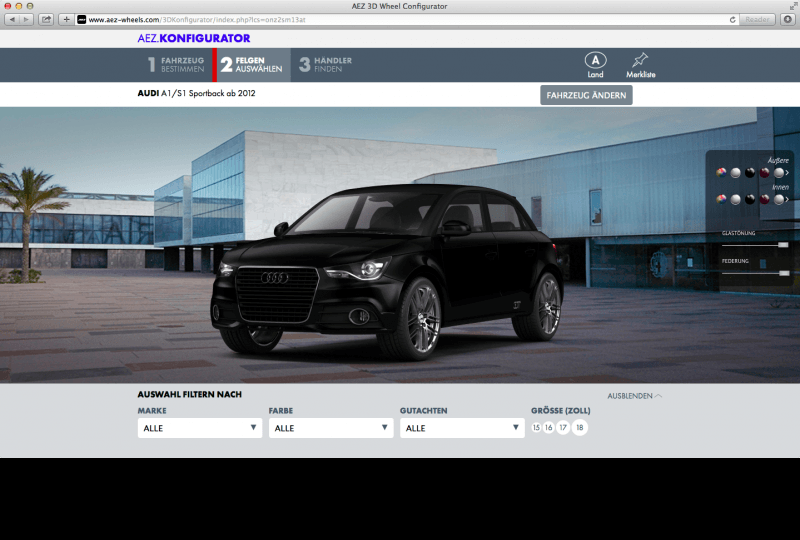Open the Merkliste pin icon

[x=640, y=65]
